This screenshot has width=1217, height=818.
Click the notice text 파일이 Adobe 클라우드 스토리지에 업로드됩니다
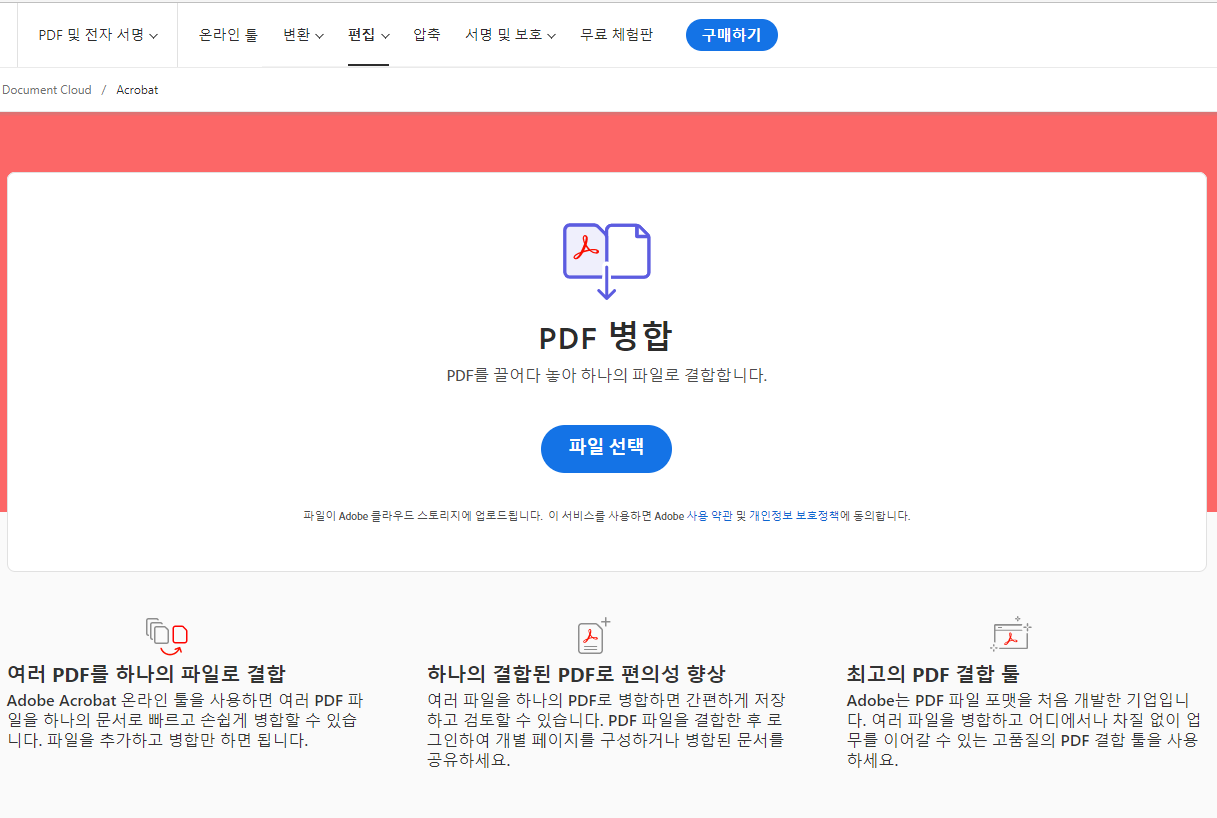click(x=423, y=516)
